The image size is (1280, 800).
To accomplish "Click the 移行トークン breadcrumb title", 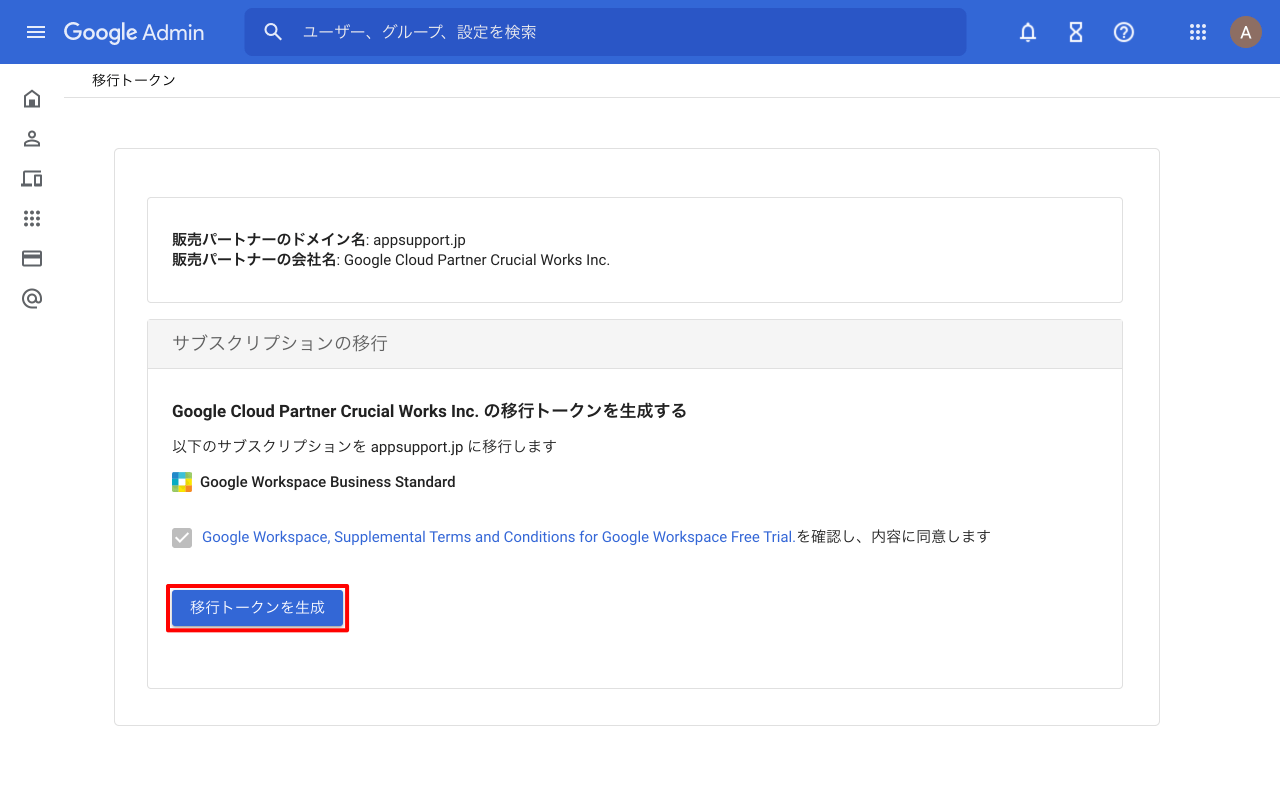I will (x=134, y=80).
